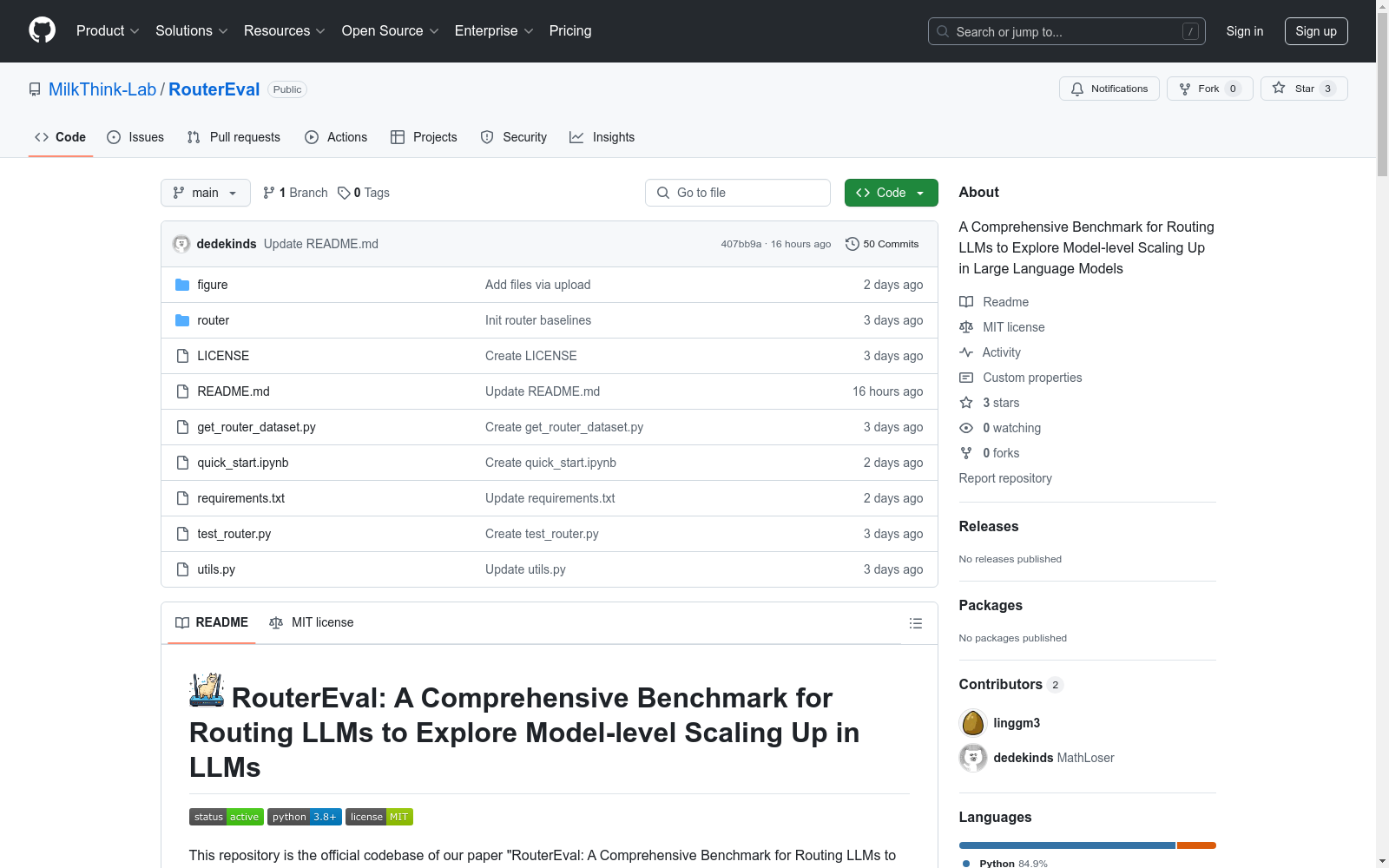1389x868 pixels.
Task: Open the main branch selector dropdown
Action: 206,193
